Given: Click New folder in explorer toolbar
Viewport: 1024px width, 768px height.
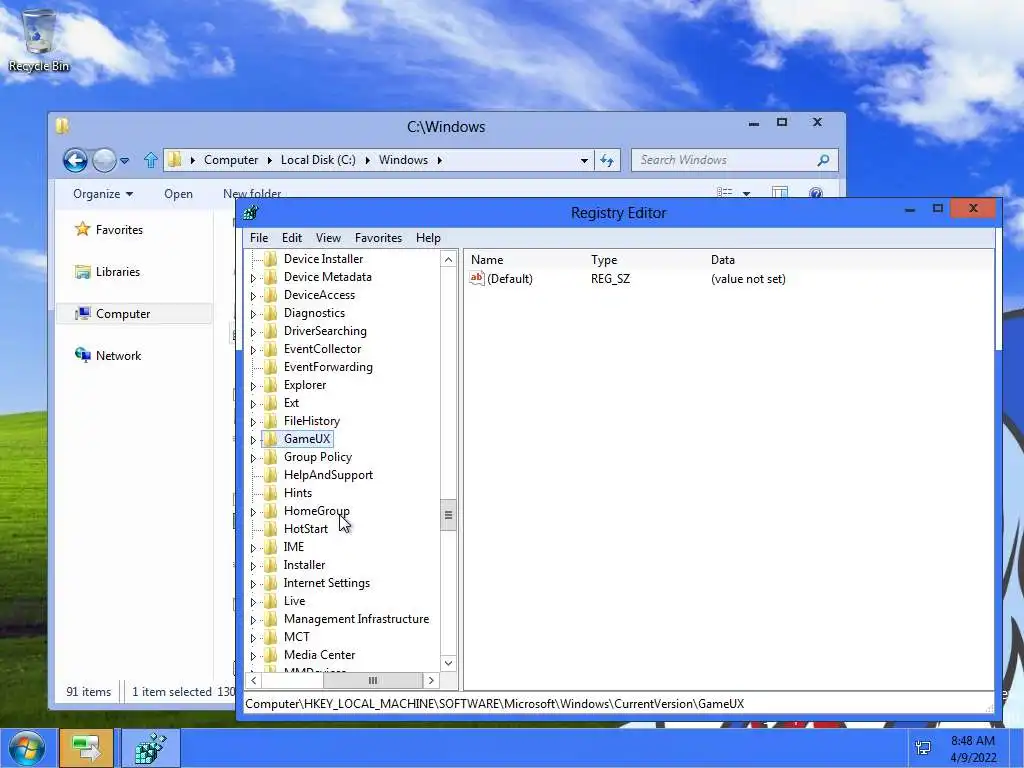Looking at the screenshot, I should click(252, 193).
